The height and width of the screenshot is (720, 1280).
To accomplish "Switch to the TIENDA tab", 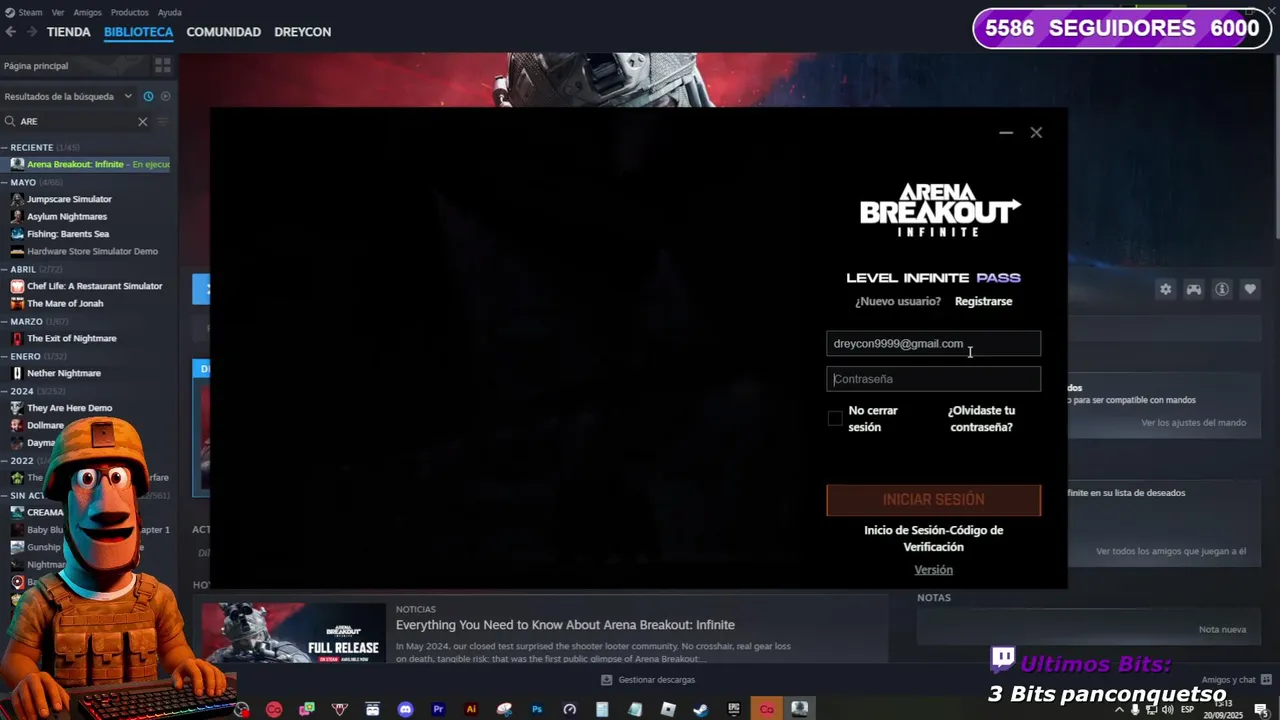I will 69,32.
